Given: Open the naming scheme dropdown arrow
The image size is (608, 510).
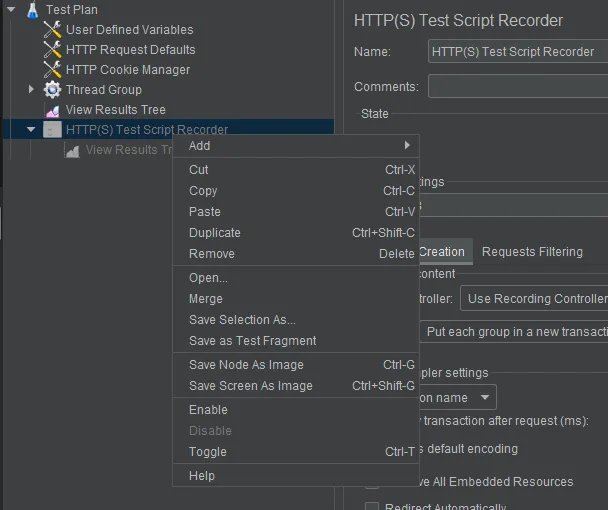Looking at the screenshot, I should (485, 397).
